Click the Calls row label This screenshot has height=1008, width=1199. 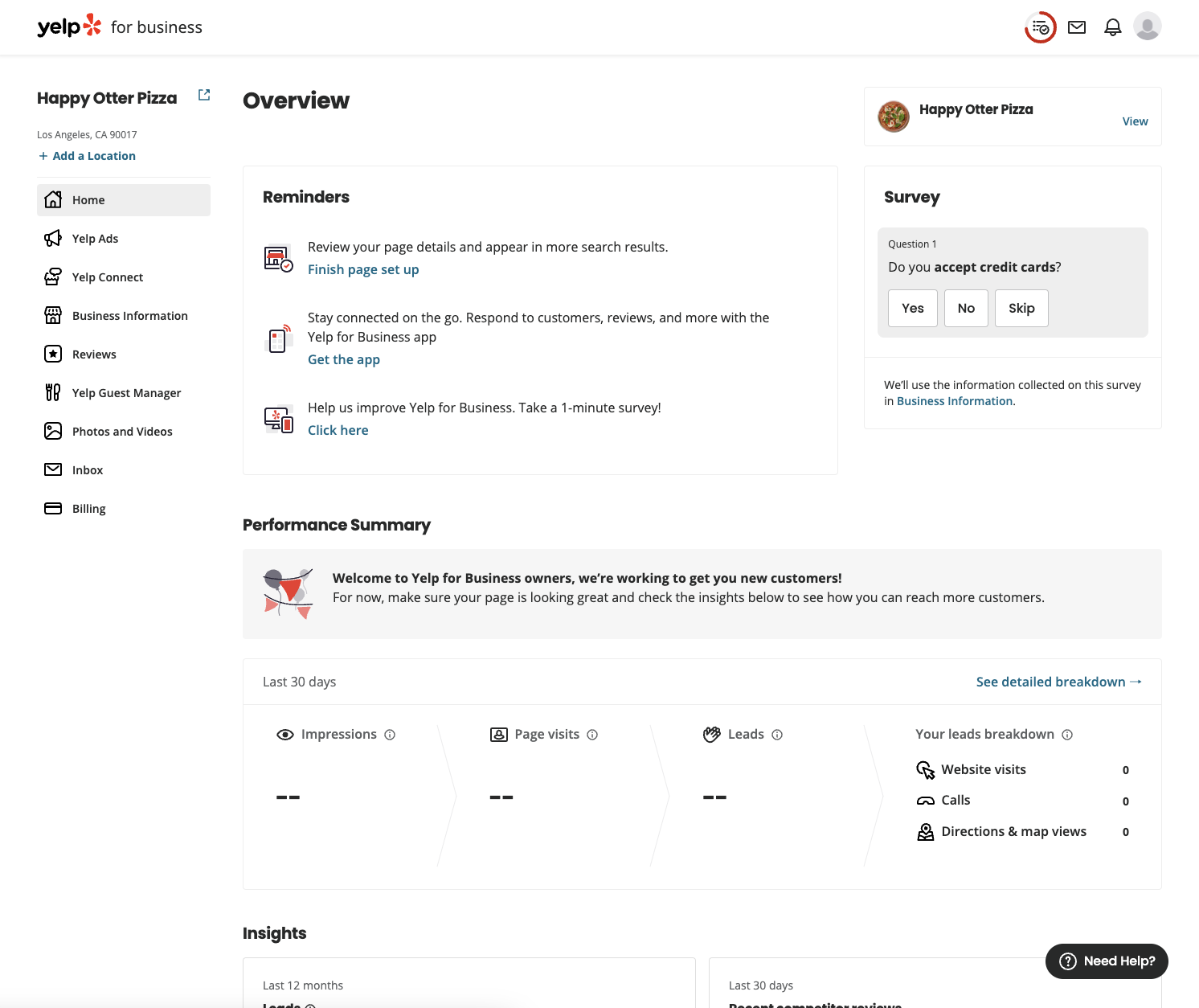(x=956, y=800)
